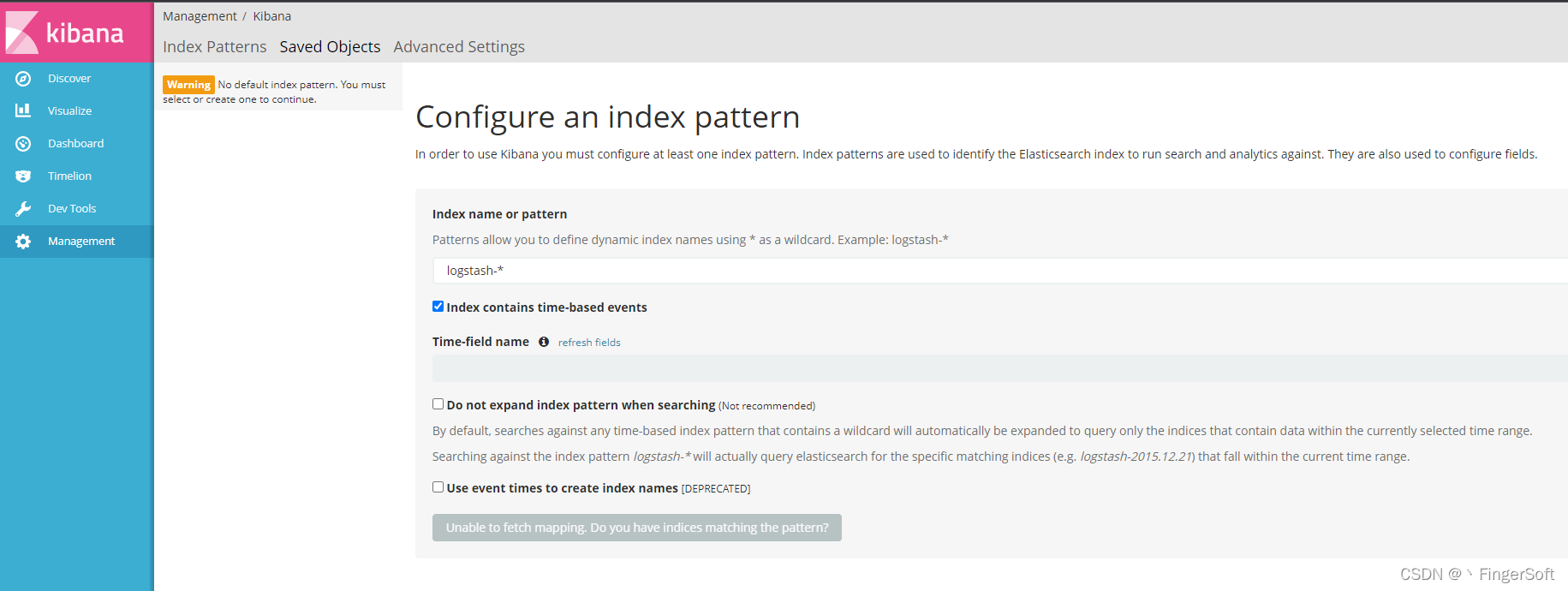Switch to Index Patterns tab
Viewport: 1568px width, 591px height.
tap(215, 47)
